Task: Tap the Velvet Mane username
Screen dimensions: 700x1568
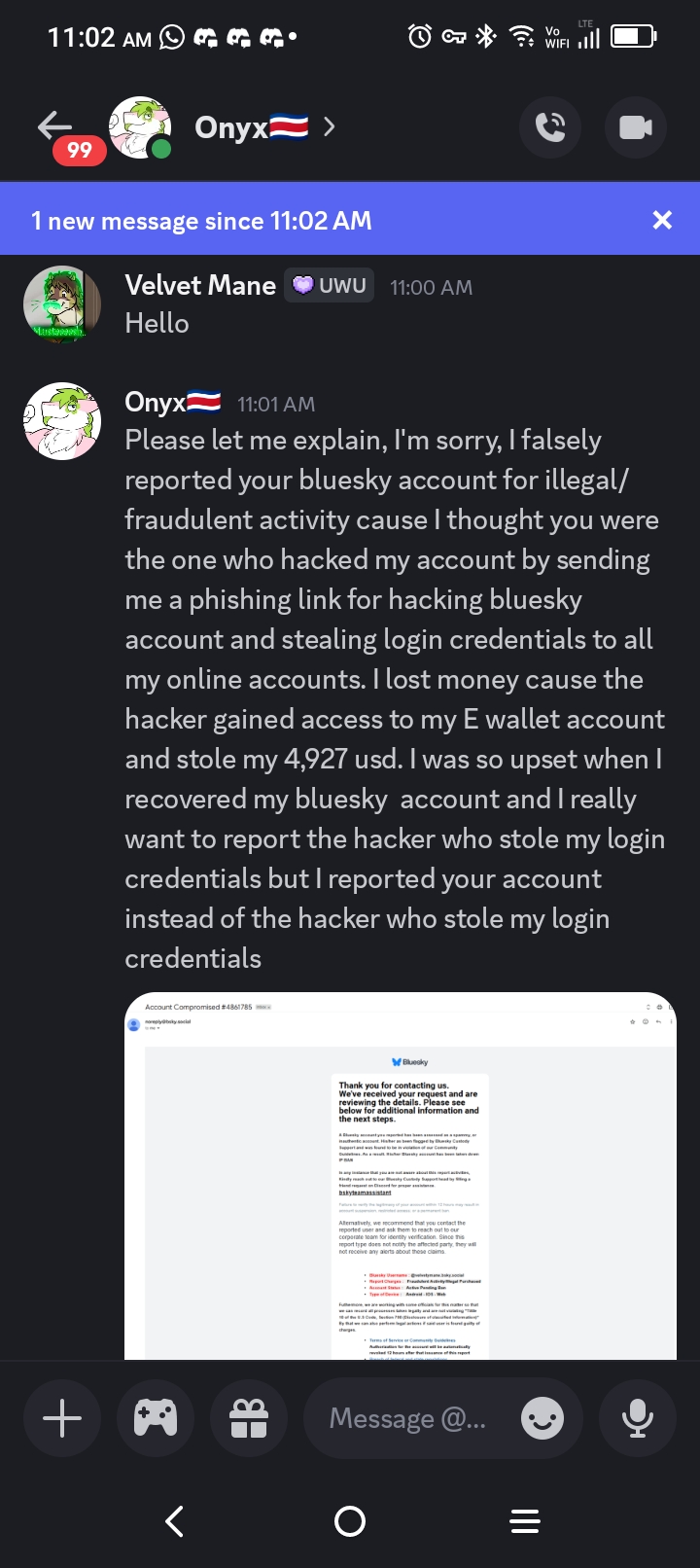Action: (x=200, y=286)
